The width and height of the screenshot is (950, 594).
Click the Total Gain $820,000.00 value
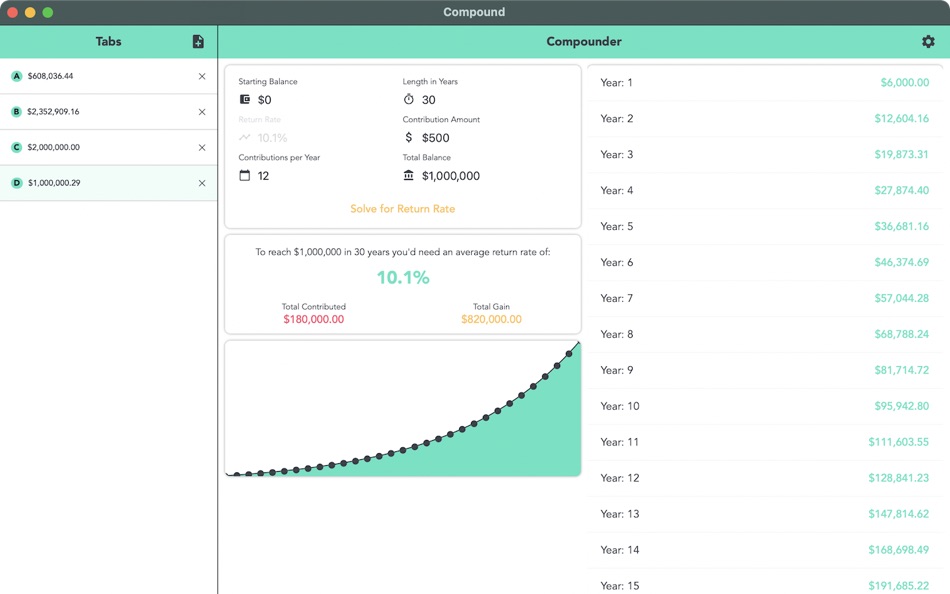[491, 319]
